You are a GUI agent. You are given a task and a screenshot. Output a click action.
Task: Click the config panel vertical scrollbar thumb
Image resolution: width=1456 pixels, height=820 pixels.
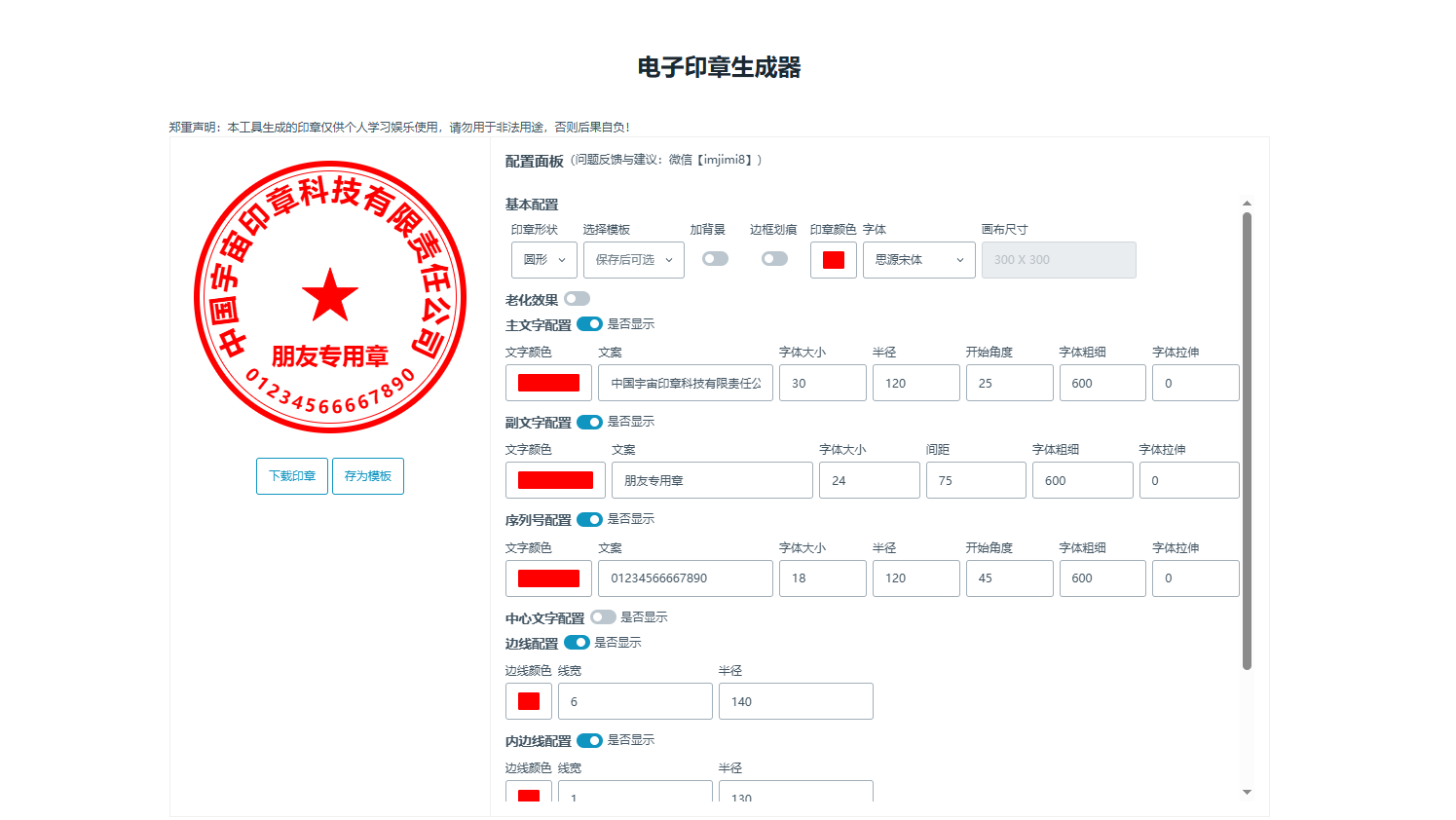point(1247,441)
